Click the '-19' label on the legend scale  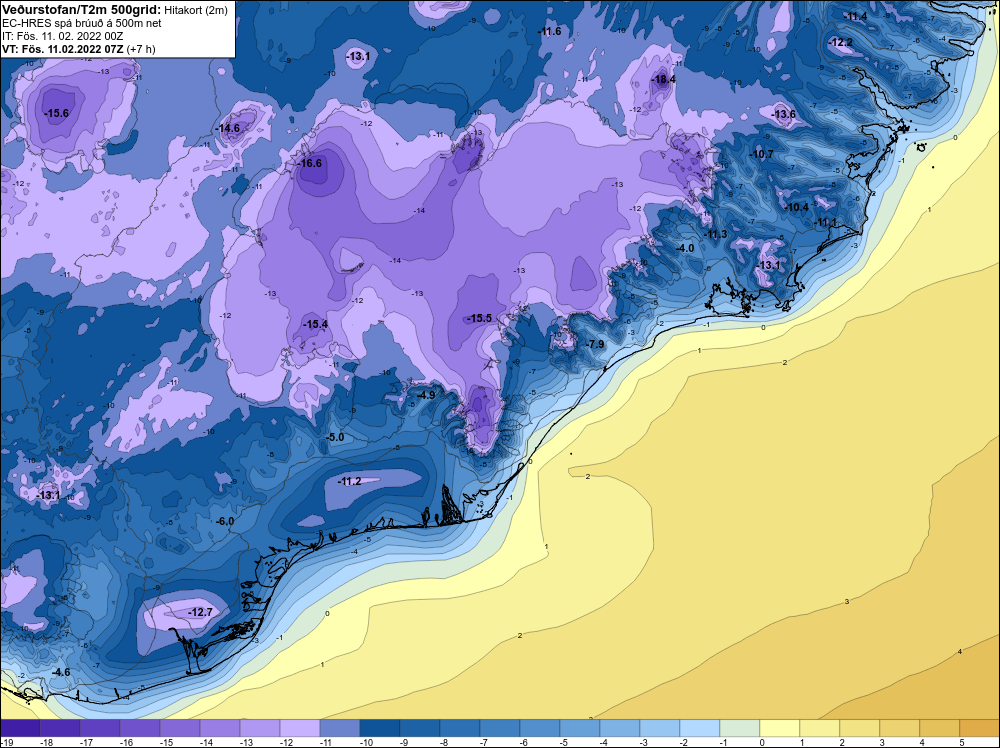click(x=6, y=742)
